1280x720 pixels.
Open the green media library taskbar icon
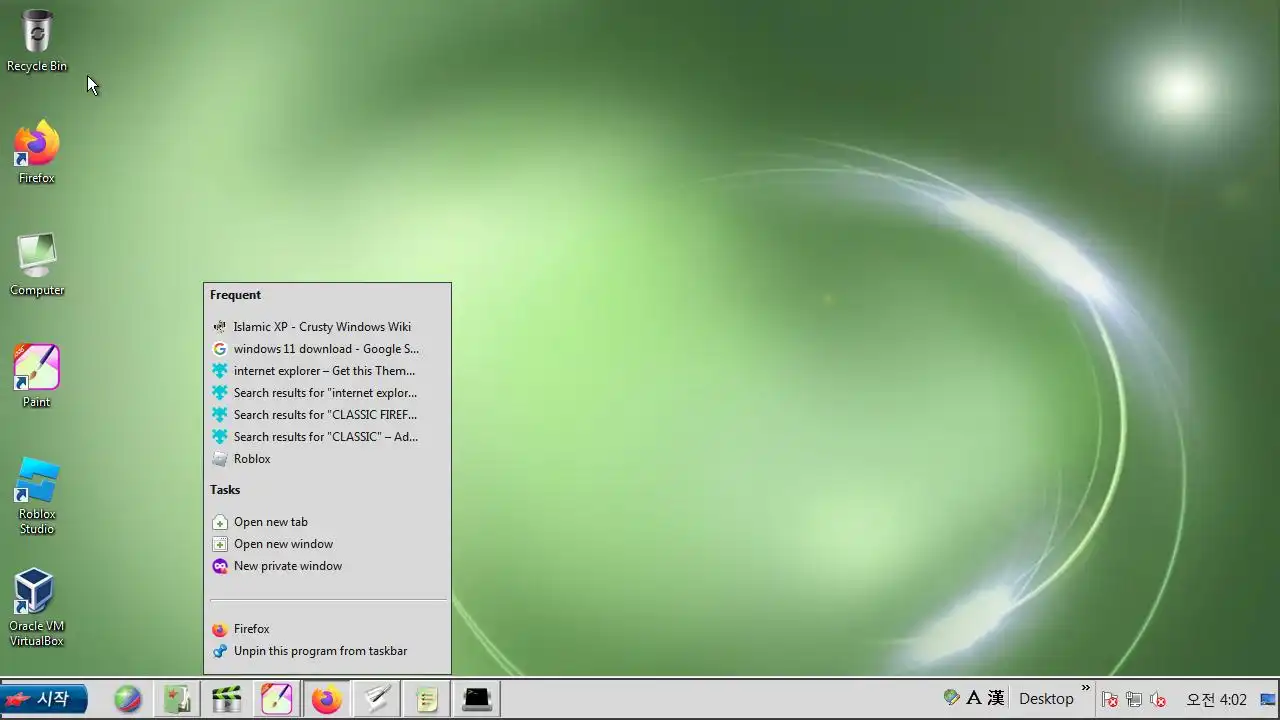tap(177, 699)
